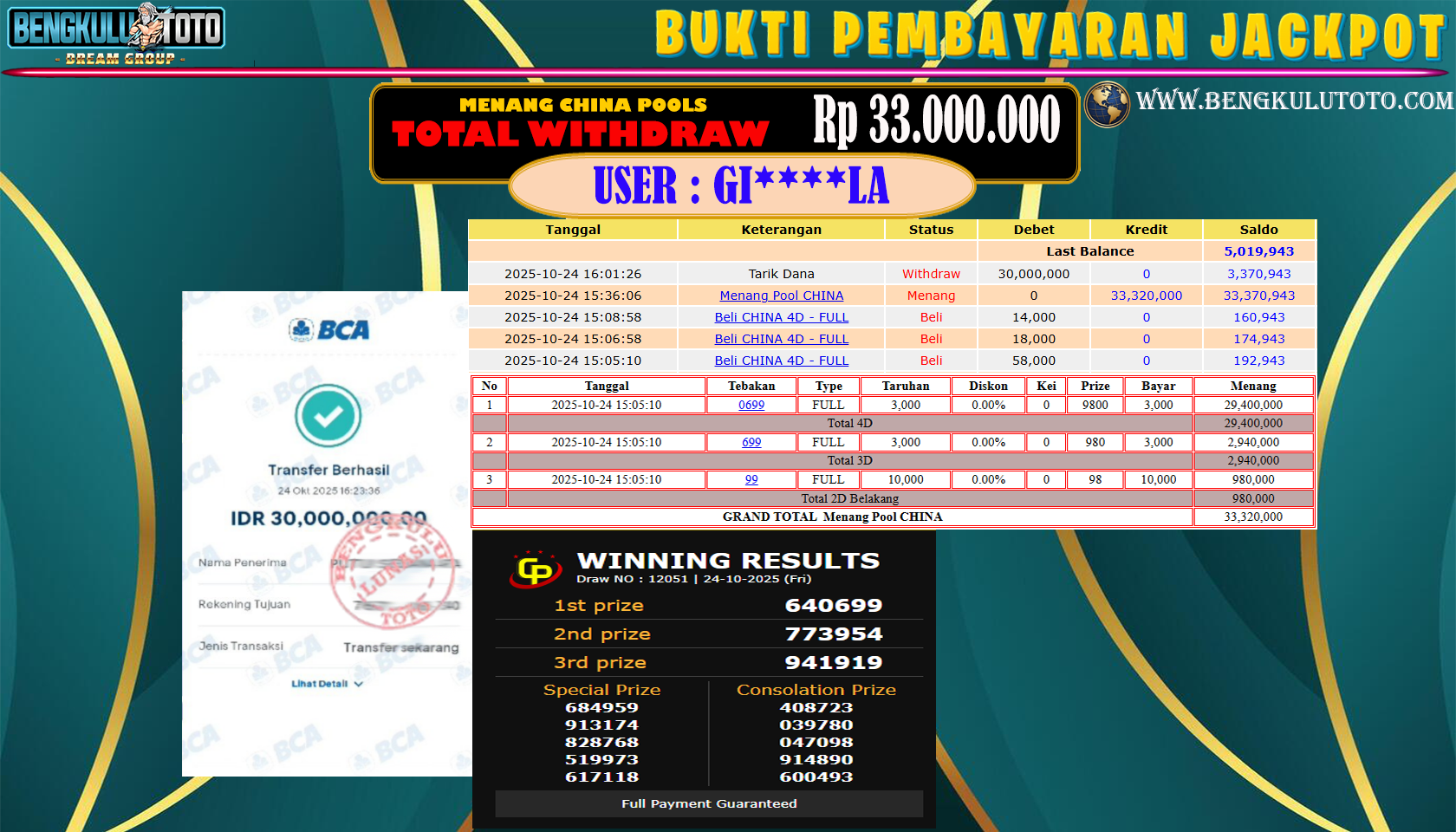Click the Tanggal column header
The width and height of the screenshot is (1456, 832).
click(x=573, y=230)
